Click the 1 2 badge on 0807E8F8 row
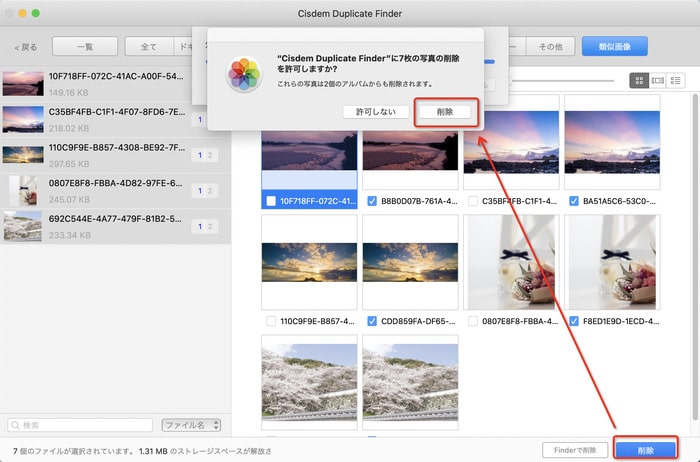This screenshot has height=462, width=700. [x=205, y=191]
